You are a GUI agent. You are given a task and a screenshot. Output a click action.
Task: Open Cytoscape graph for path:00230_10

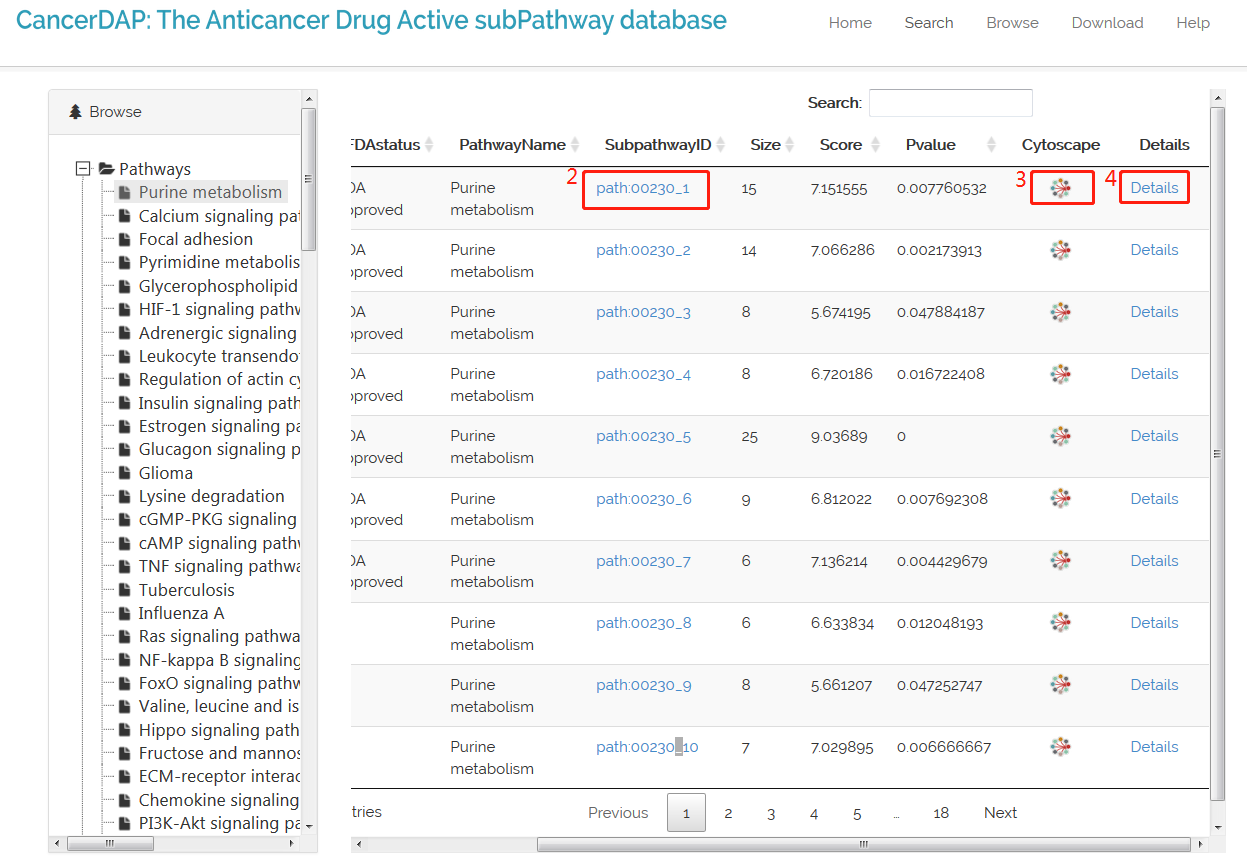tap(1061, 747)
